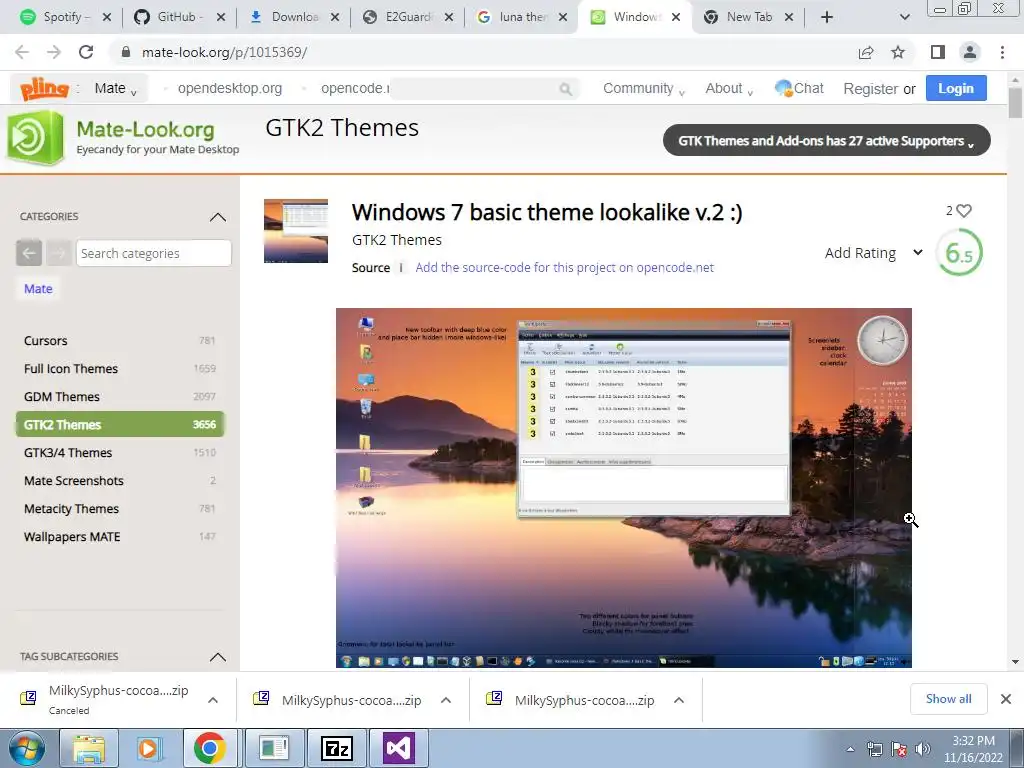Click the Search categories field
Screen dimensions: 1024x768
tap(153, 253)
